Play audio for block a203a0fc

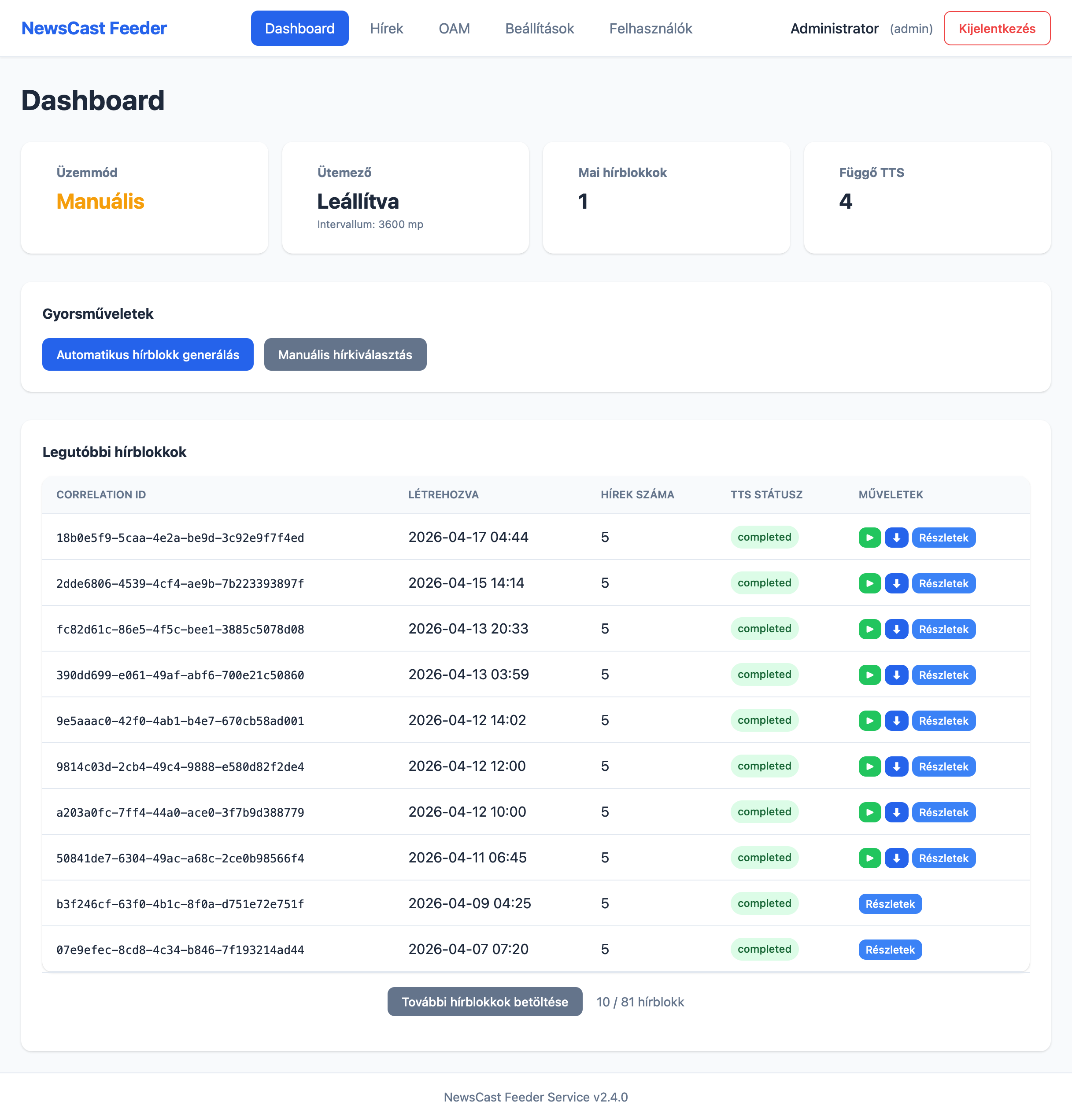pyautogui.click(x=869, y=811)
